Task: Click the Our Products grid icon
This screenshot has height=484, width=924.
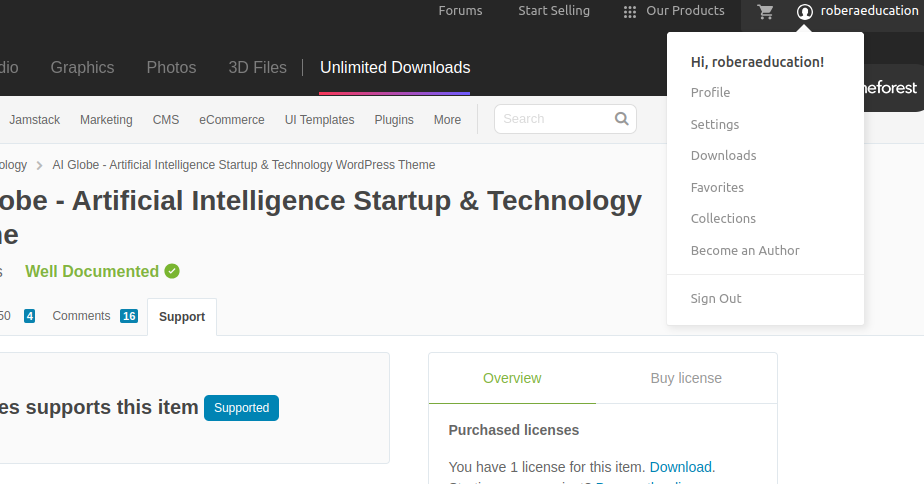Action: (629, 12)
